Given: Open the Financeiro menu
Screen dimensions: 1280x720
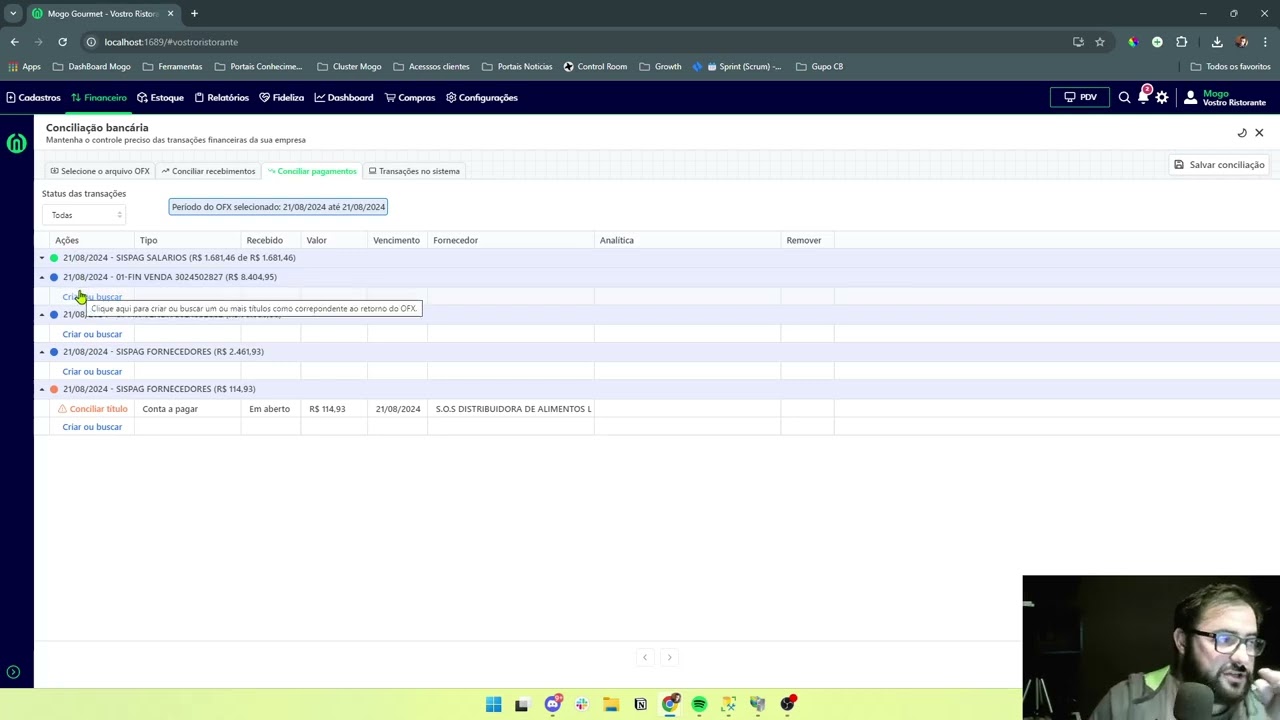Looking at the screenshot, I should pyautogui.click(x=99, y=98).
